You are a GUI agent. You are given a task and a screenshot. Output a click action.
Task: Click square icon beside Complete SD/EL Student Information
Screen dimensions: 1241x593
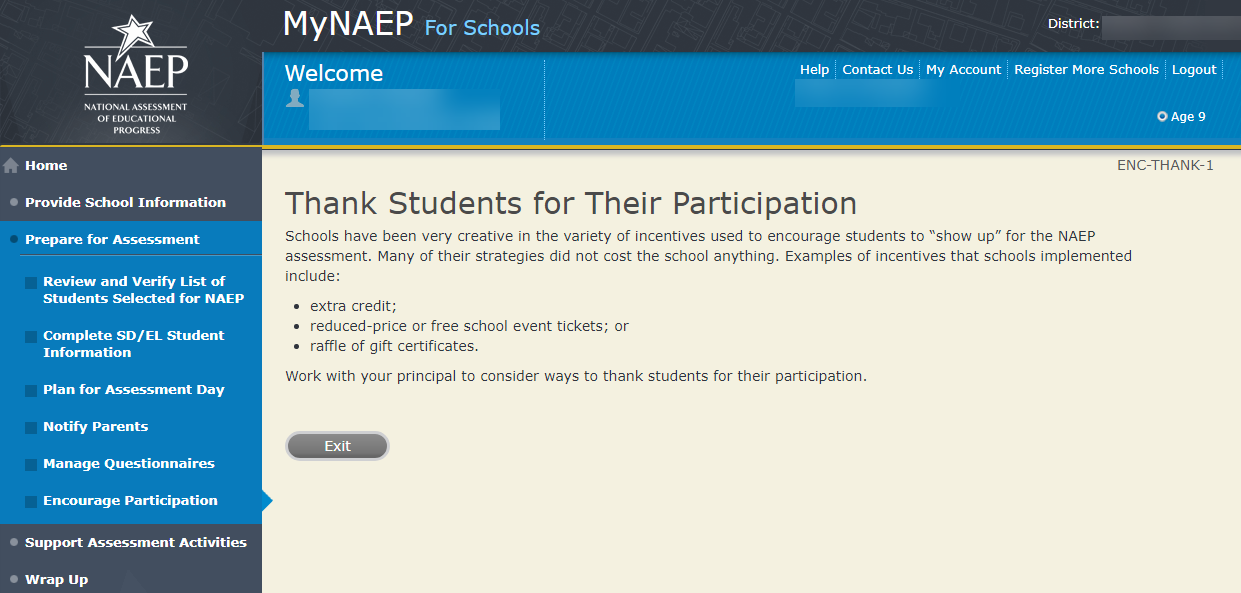(x=31, y=337)
